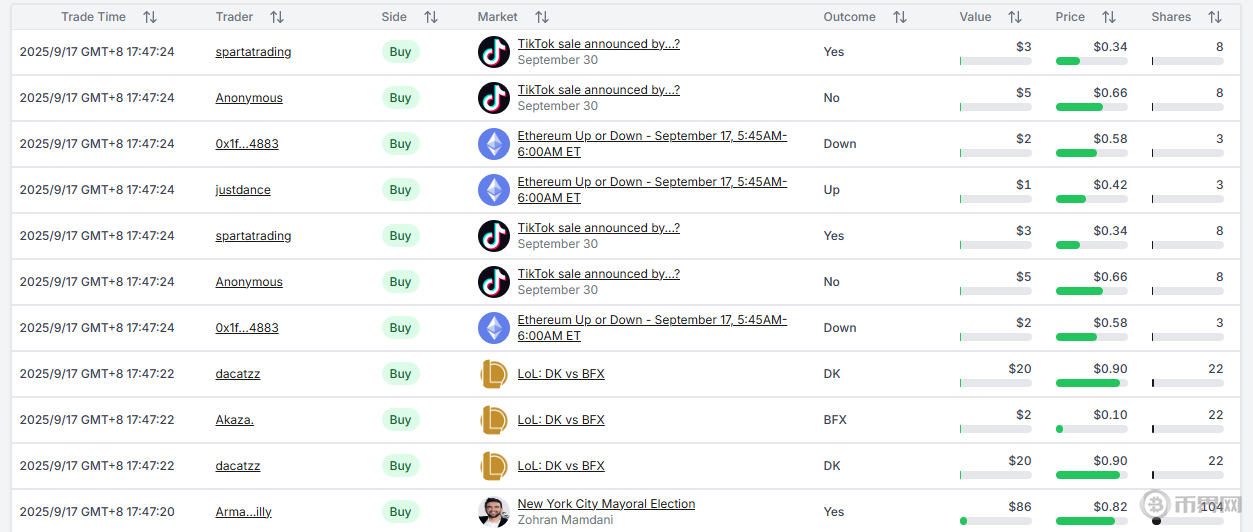The image size is (1253, 532).
Task: Sort table by Trade Time arrows
Action: coord(150,17)
